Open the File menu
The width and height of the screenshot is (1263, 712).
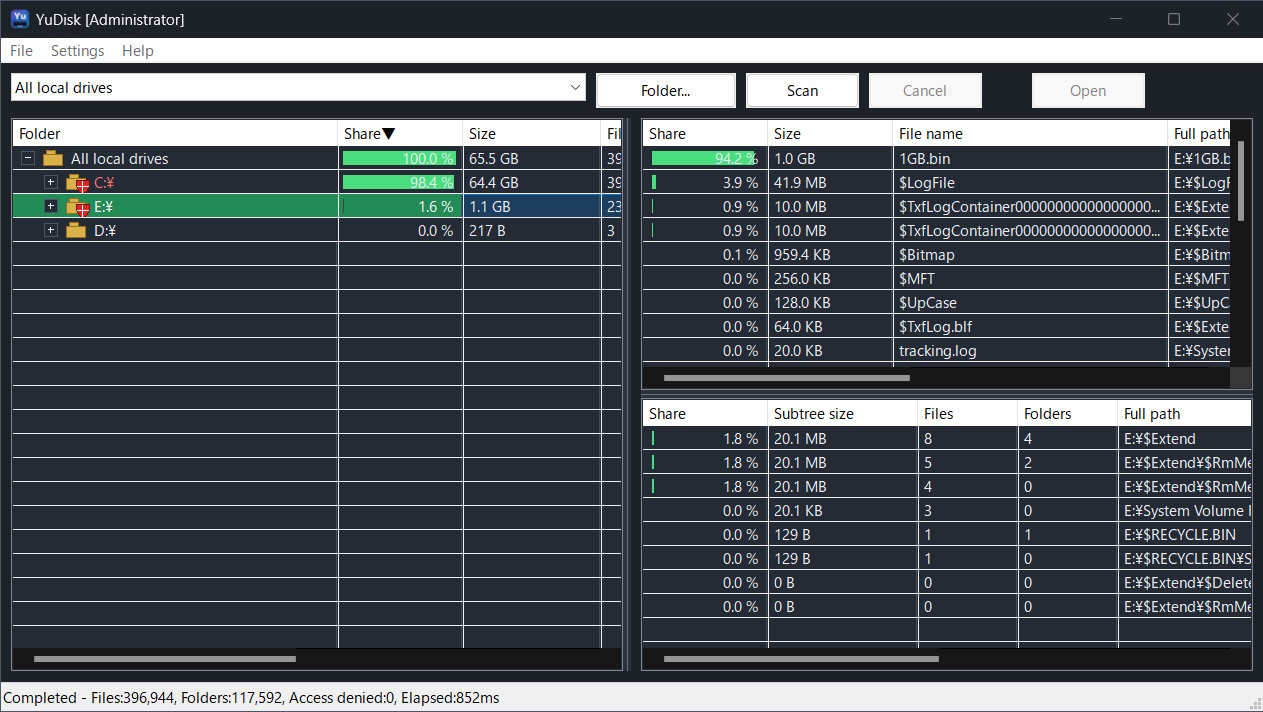coord(21,51)
